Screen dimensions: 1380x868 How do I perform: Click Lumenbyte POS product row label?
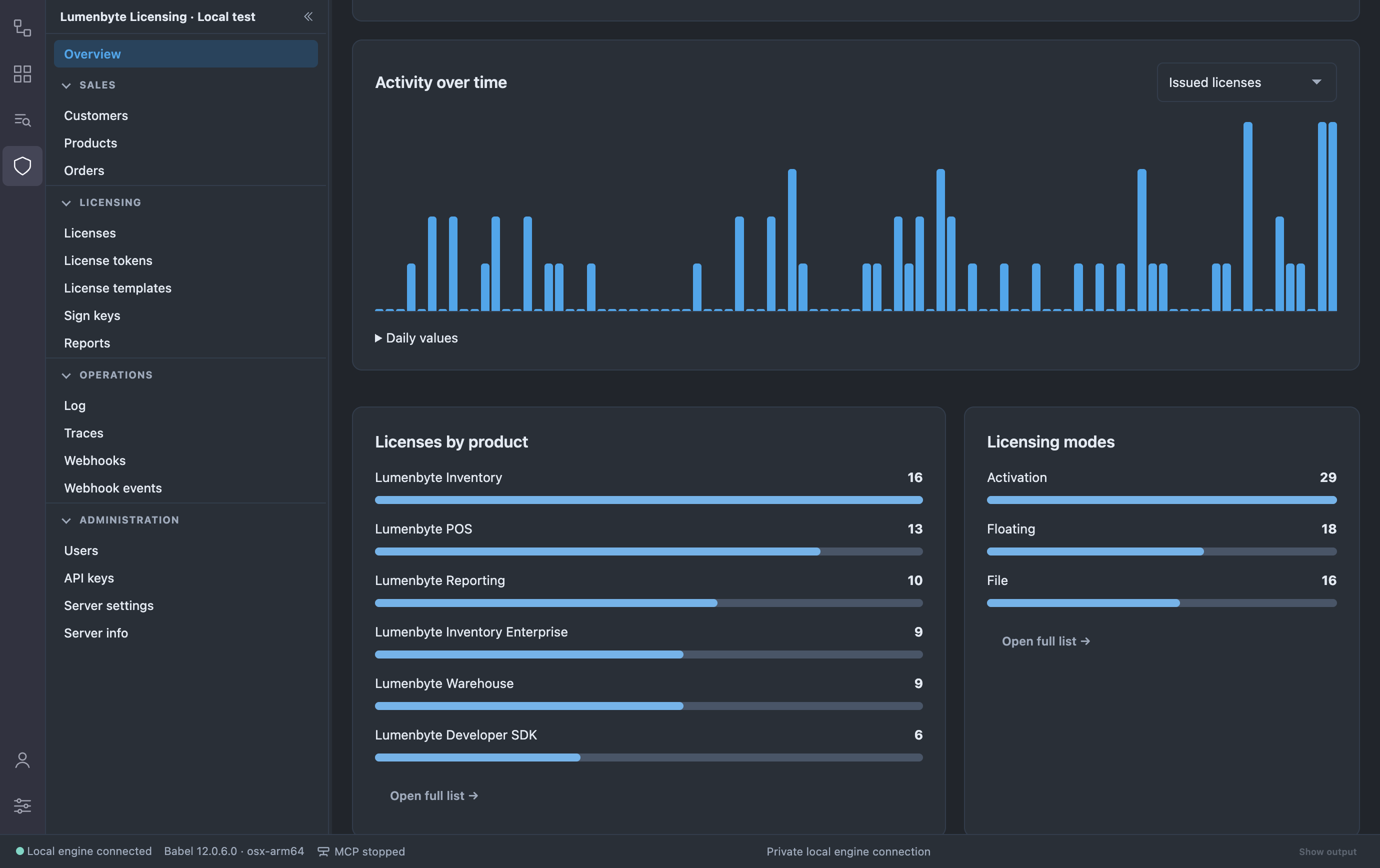pyautogui.click(x=423, y=529)
